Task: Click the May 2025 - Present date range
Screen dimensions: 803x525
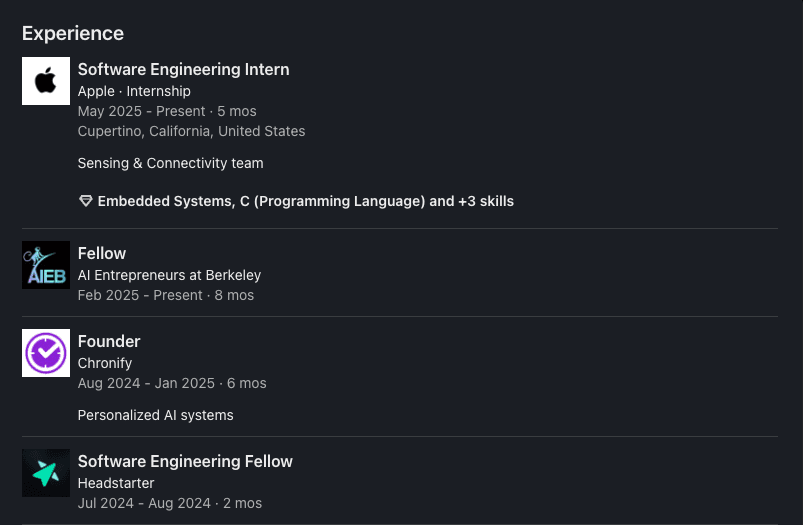Action: (141, 111)
